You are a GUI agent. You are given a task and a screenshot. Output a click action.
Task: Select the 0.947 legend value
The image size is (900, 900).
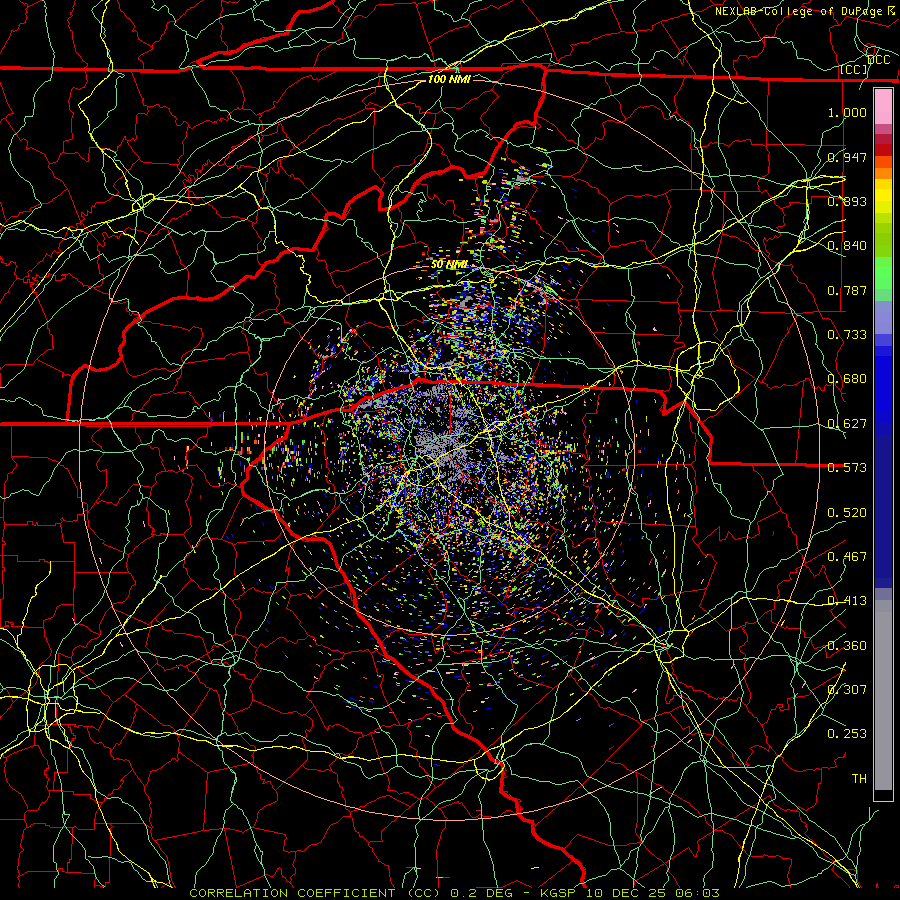click(847, 157)
